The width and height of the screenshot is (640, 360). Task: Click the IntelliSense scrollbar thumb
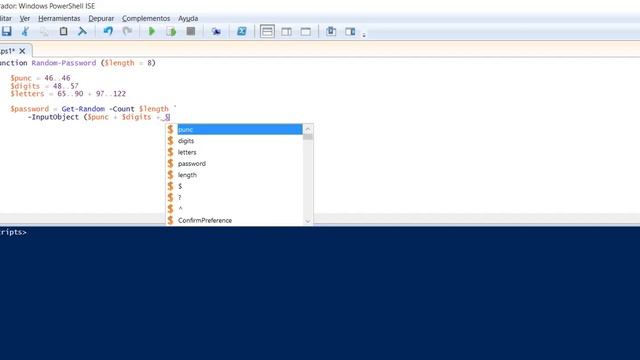coord(308,137)
